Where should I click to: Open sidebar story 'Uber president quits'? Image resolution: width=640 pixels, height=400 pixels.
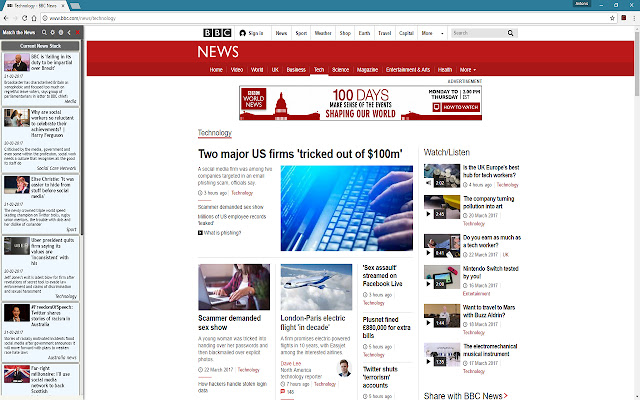click(40, 268)
